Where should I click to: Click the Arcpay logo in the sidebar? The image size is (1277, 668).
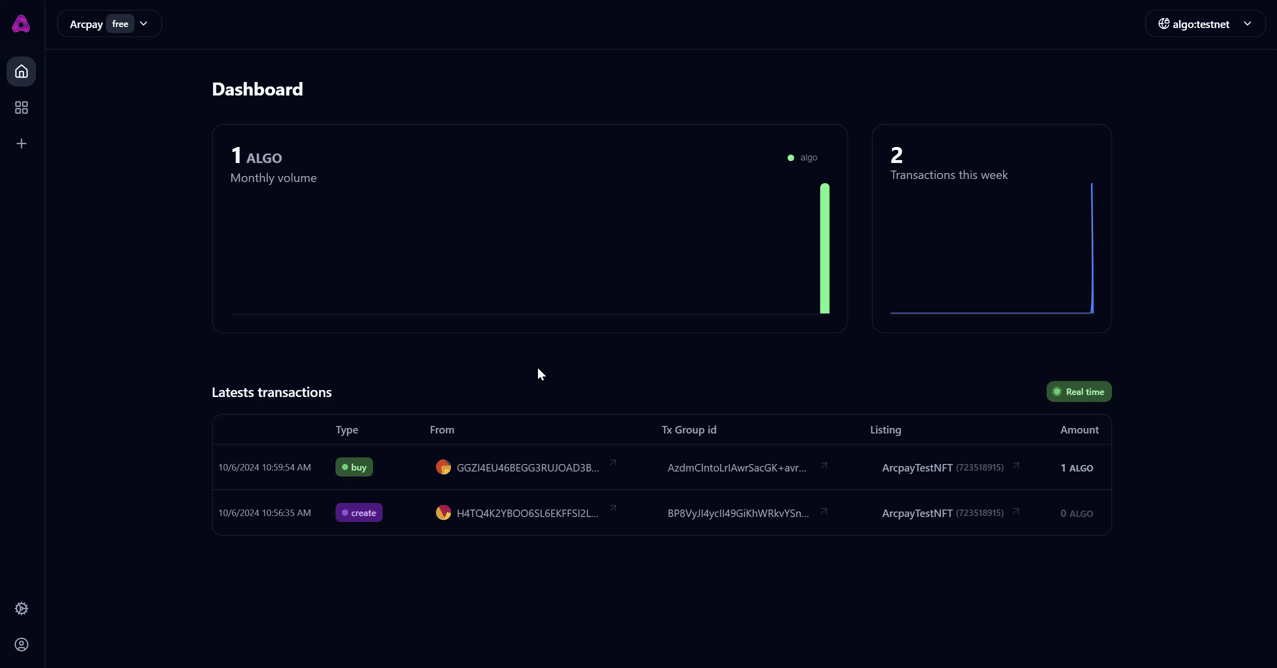point(21,24)
